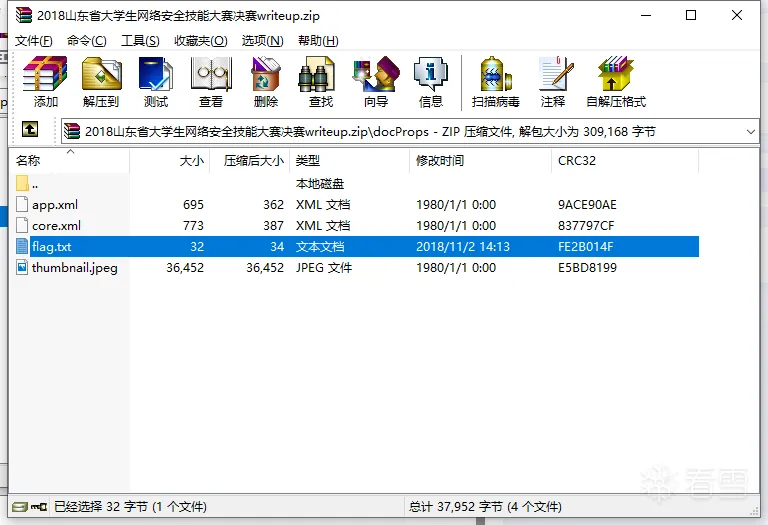This screenshot has width=768, height=525.
Task: Launch the Wizard (向导) tool
Action: (x=376, y=73)
